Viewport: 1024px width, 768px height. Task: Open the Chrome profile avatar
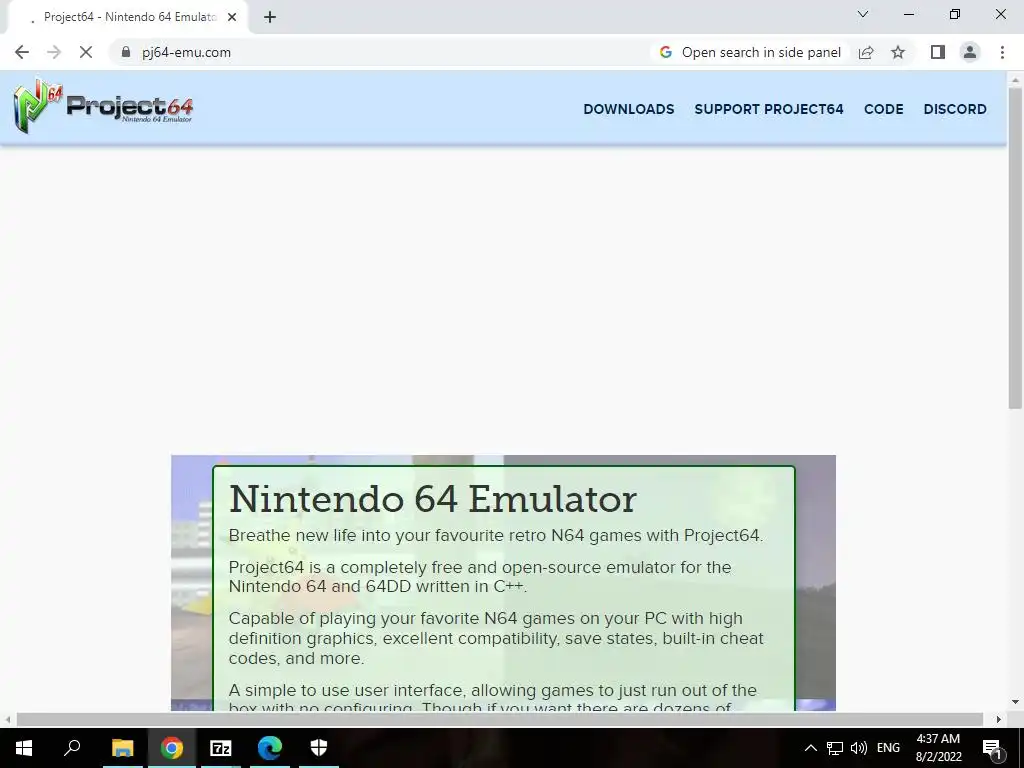pyautogui.click(x=970, y=52)
